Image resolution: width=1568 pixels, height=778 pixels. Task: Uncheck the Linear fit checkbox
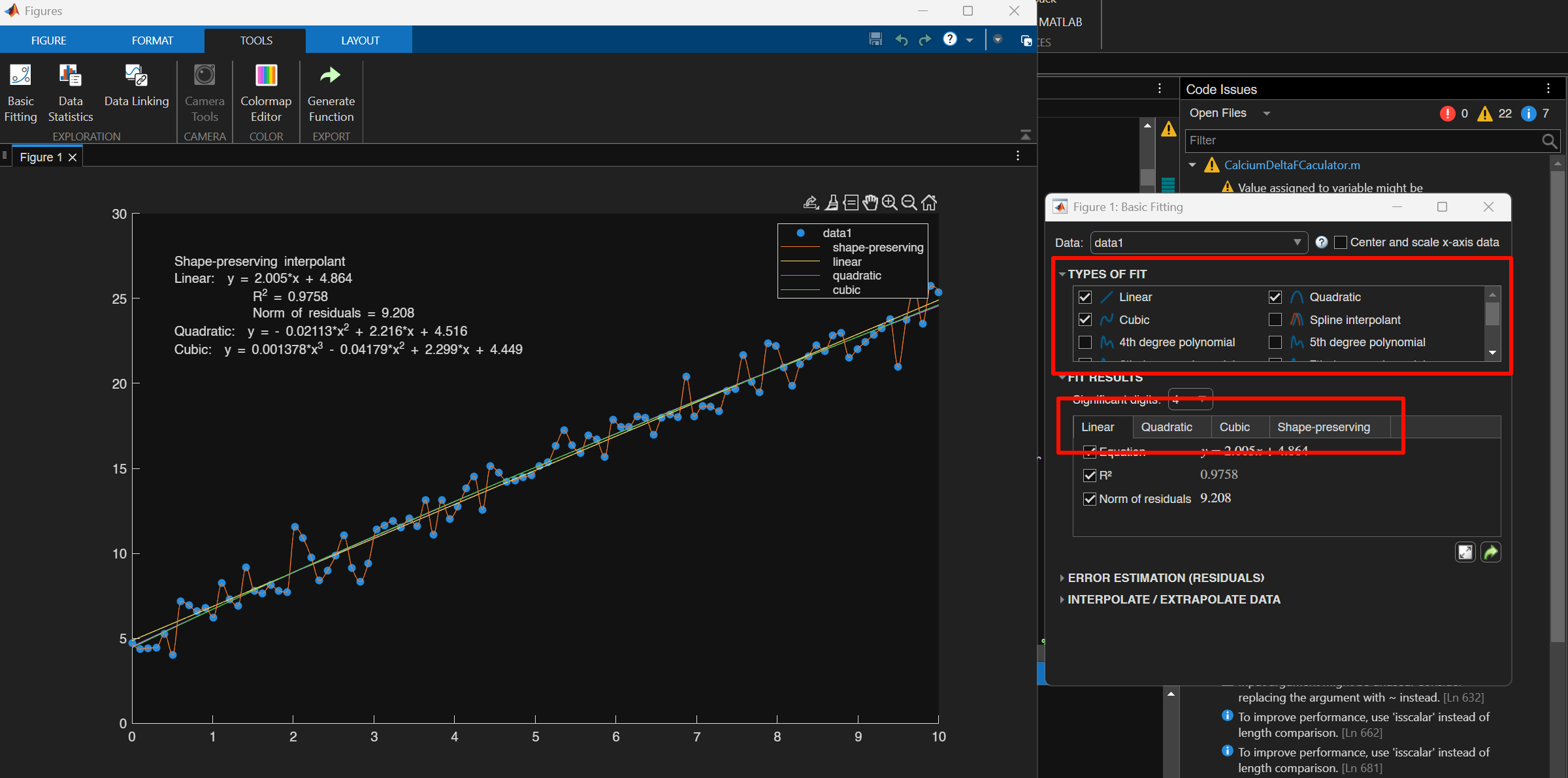tap(1085, 297)
